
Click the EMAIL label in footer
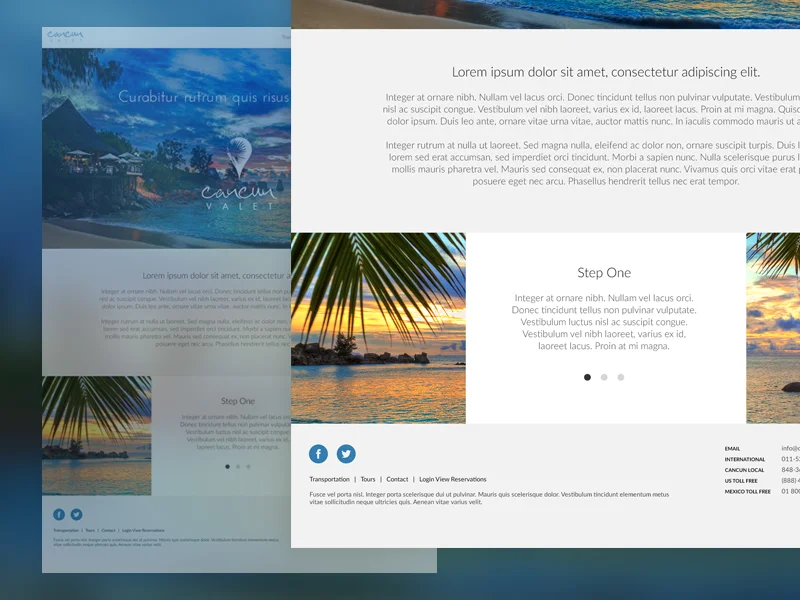click(x=732, y=448)
